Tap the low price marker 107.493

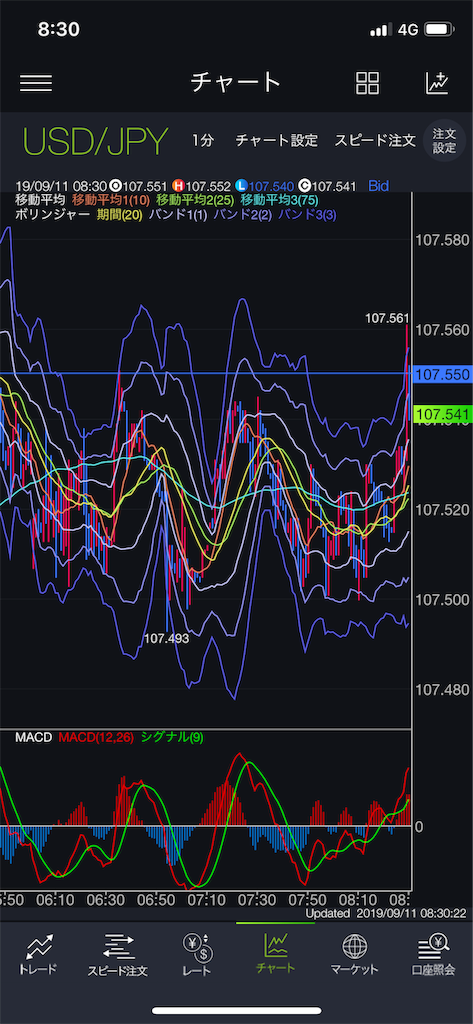click(x=166, y=639)
